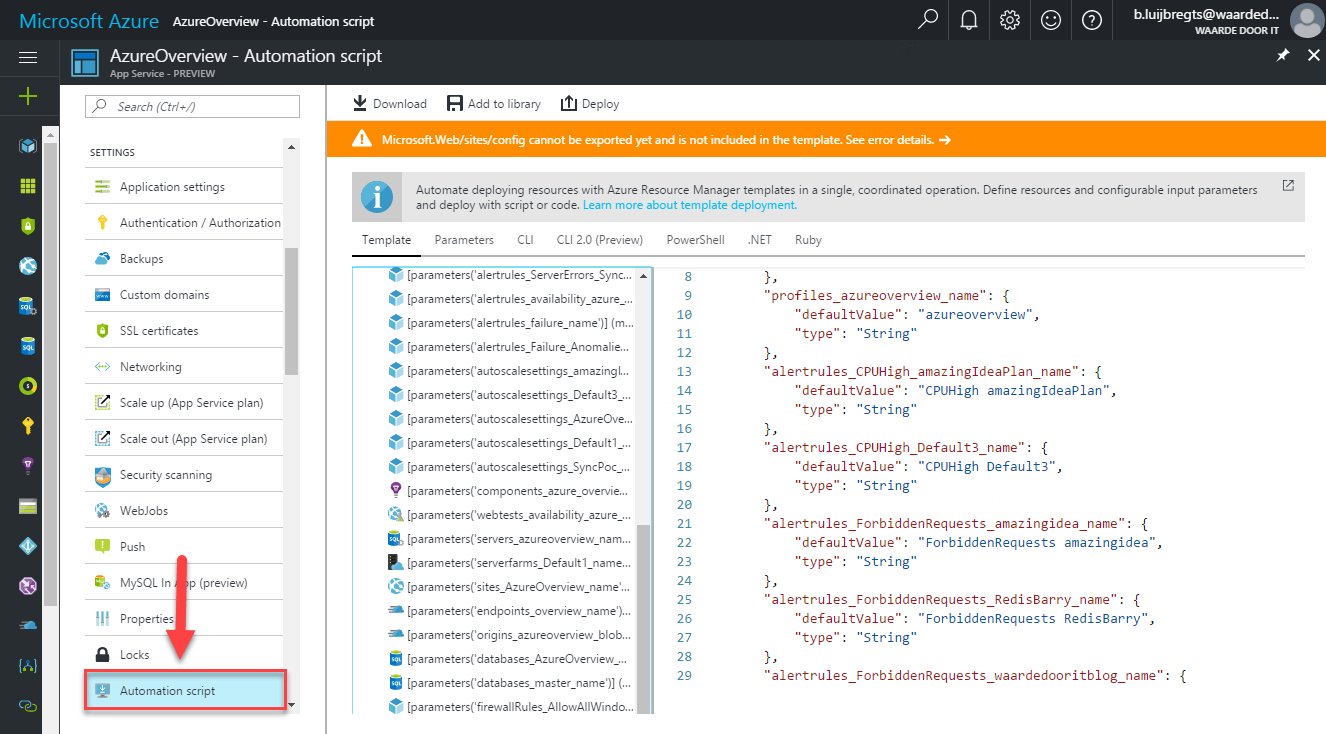Open SSL certificates
The height and width of the screenshot is (734, 1326).
coord(184,331)
